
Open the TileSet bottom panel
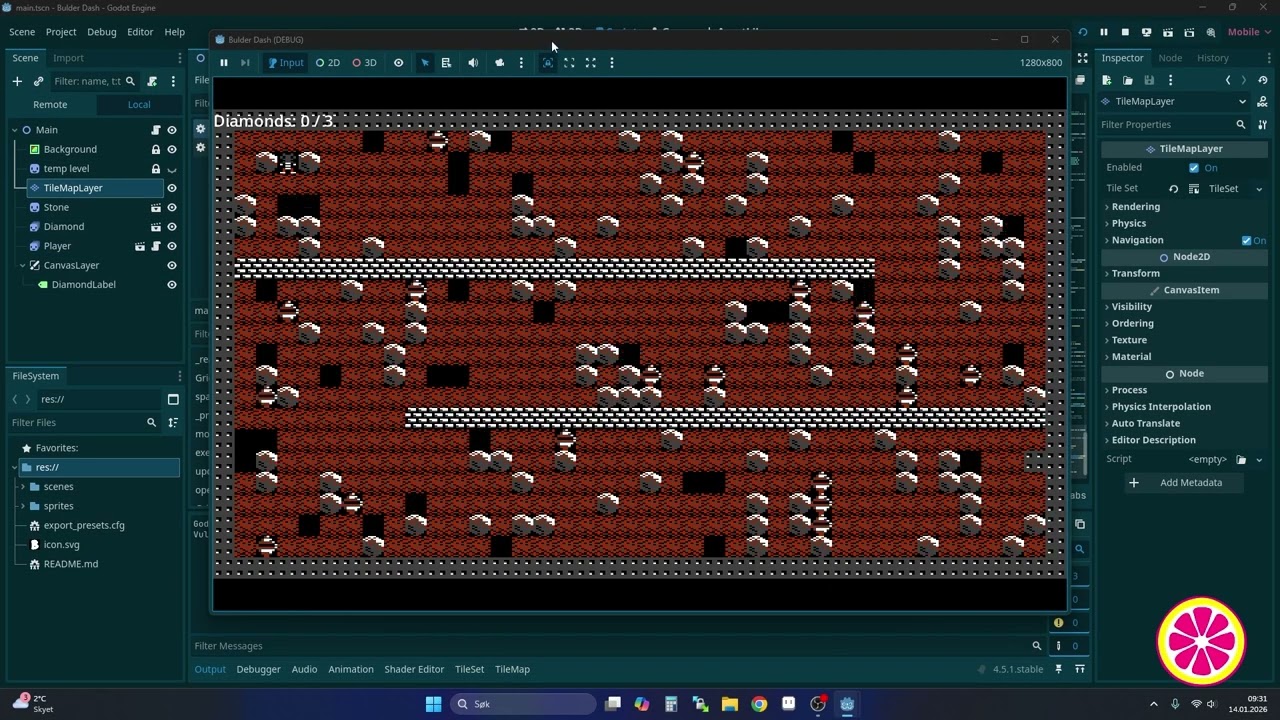469,669
